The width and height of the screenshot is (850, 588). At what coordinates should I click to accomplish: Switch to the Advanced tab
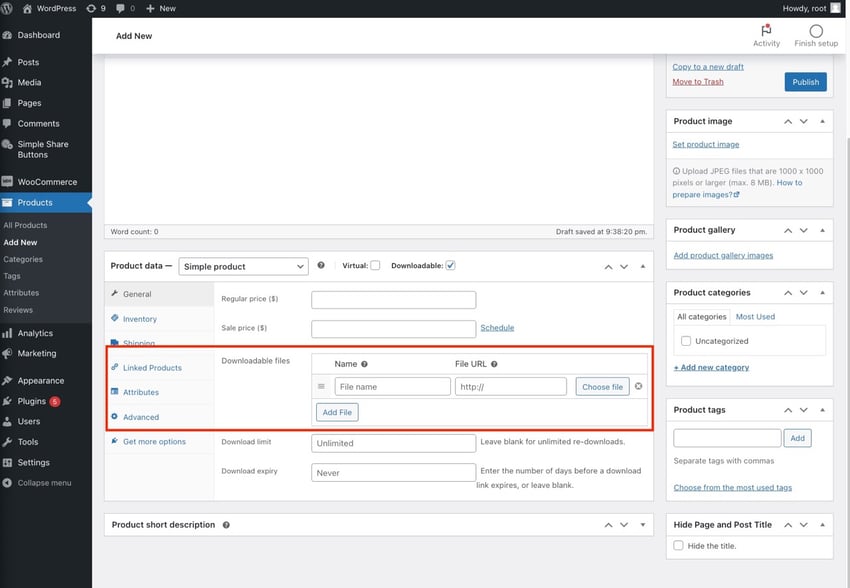pos(159,417)
